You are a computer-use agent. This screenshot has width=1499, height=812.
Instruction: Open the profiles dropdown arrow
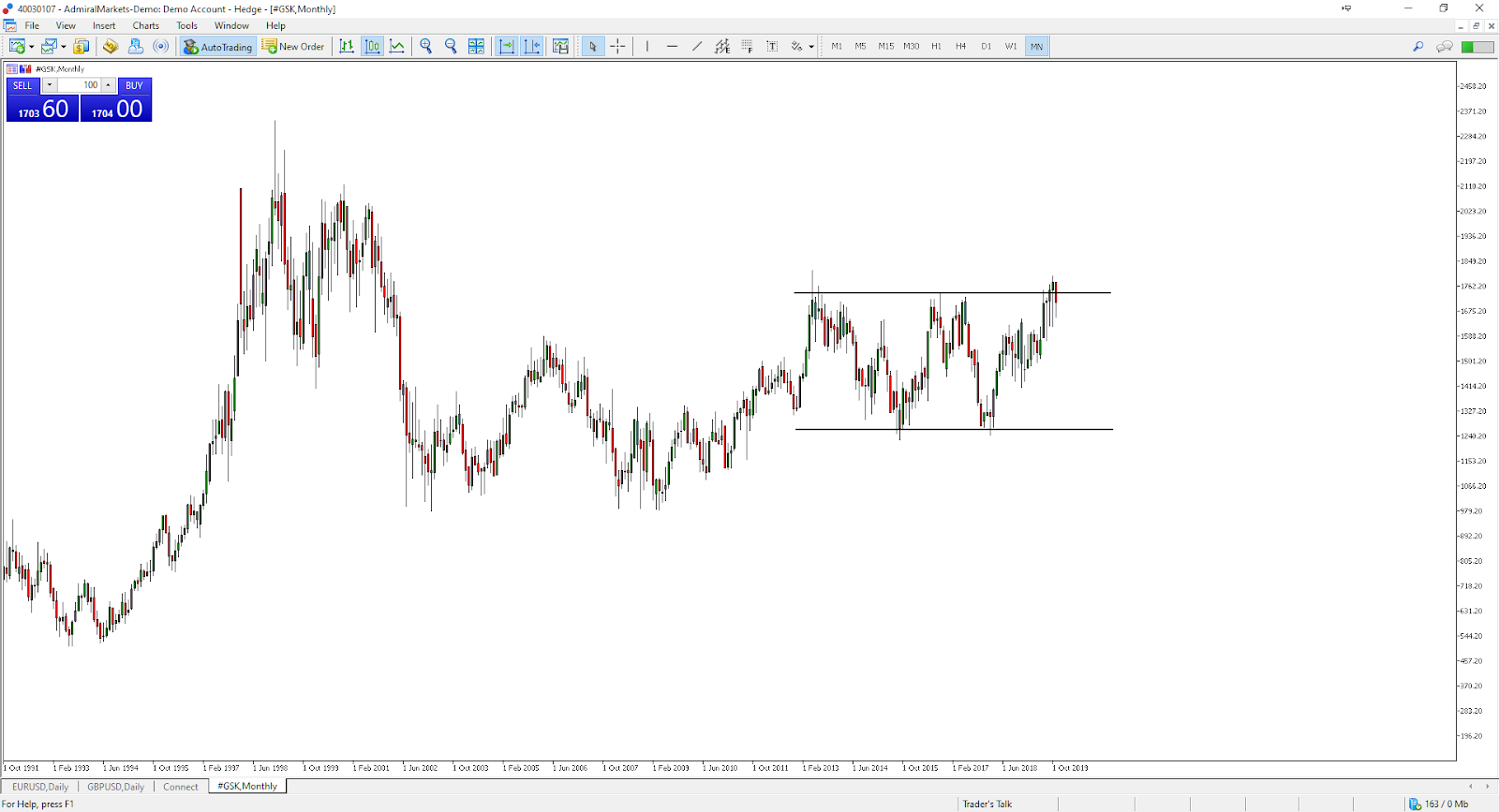click(x=64, y=47)
